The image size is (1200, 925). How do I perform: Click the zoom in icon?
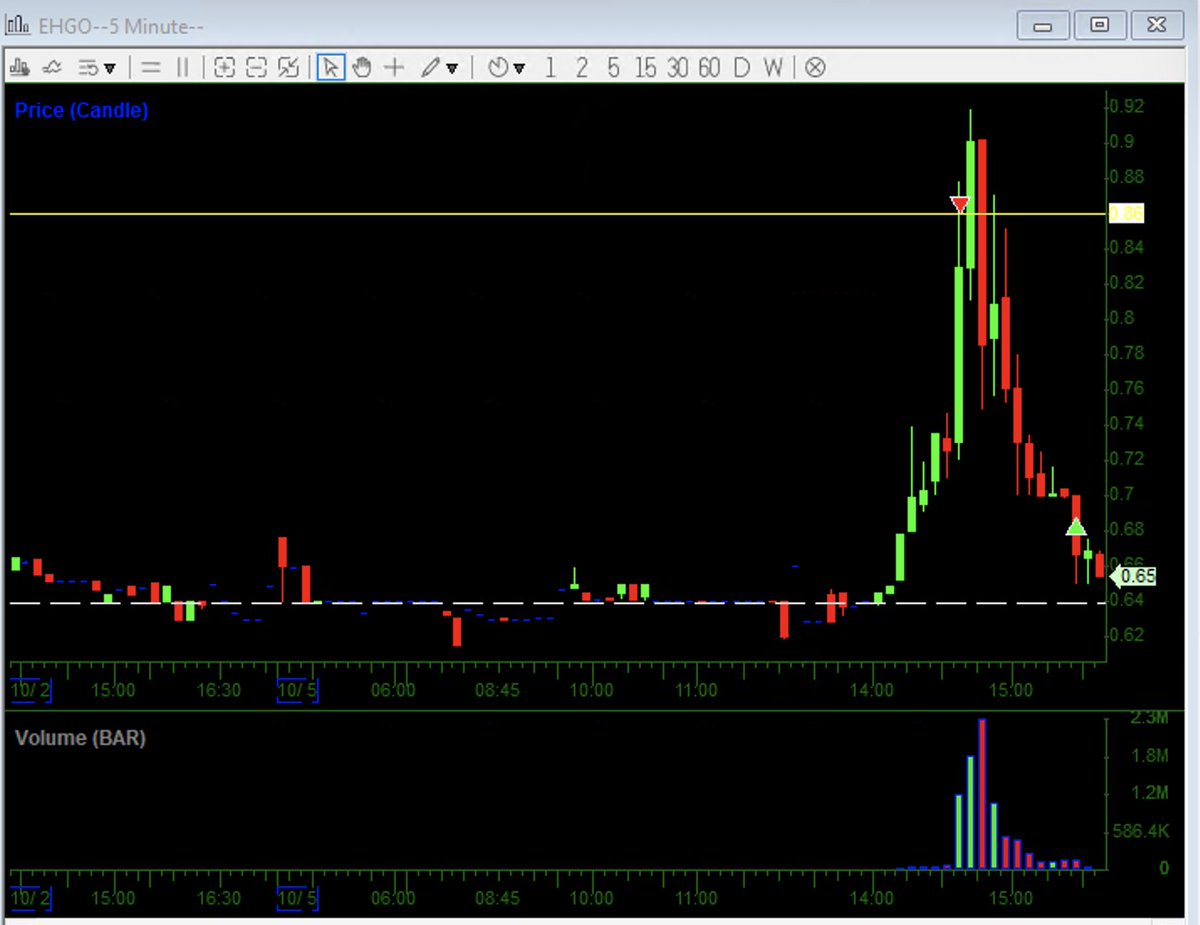pos(225,68)
